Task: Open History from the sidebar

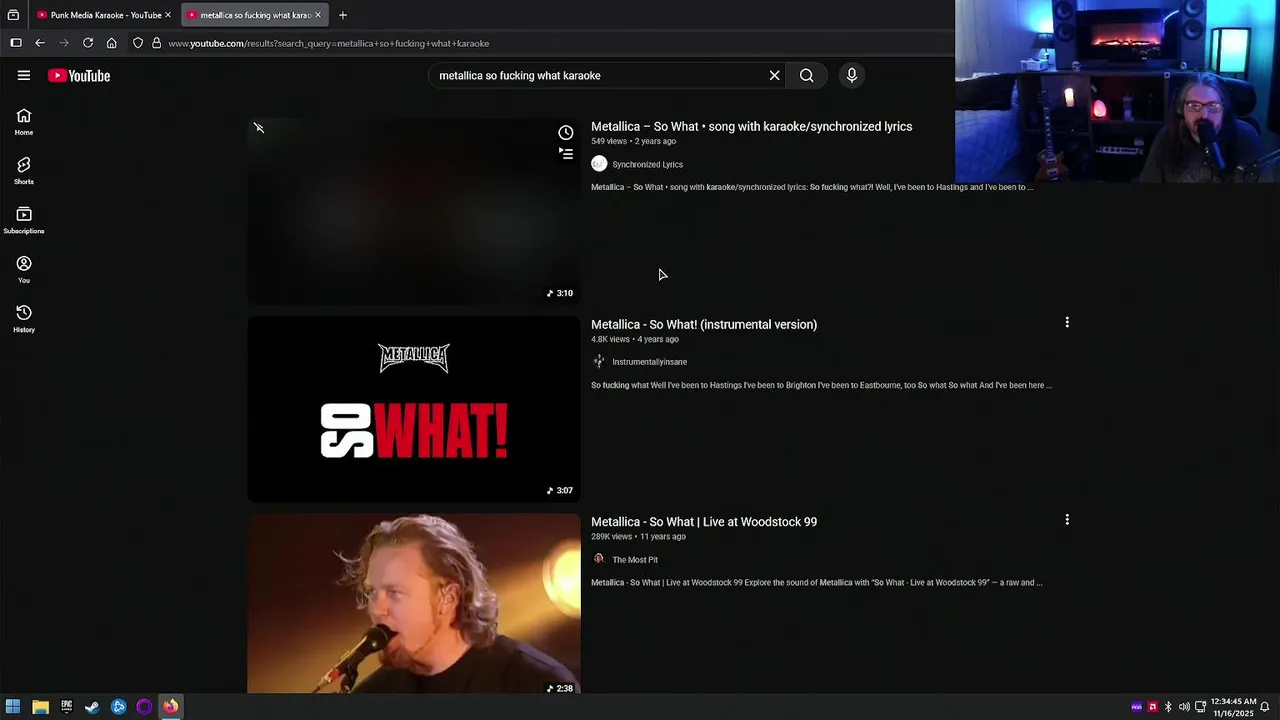Action: coord(24,319)
